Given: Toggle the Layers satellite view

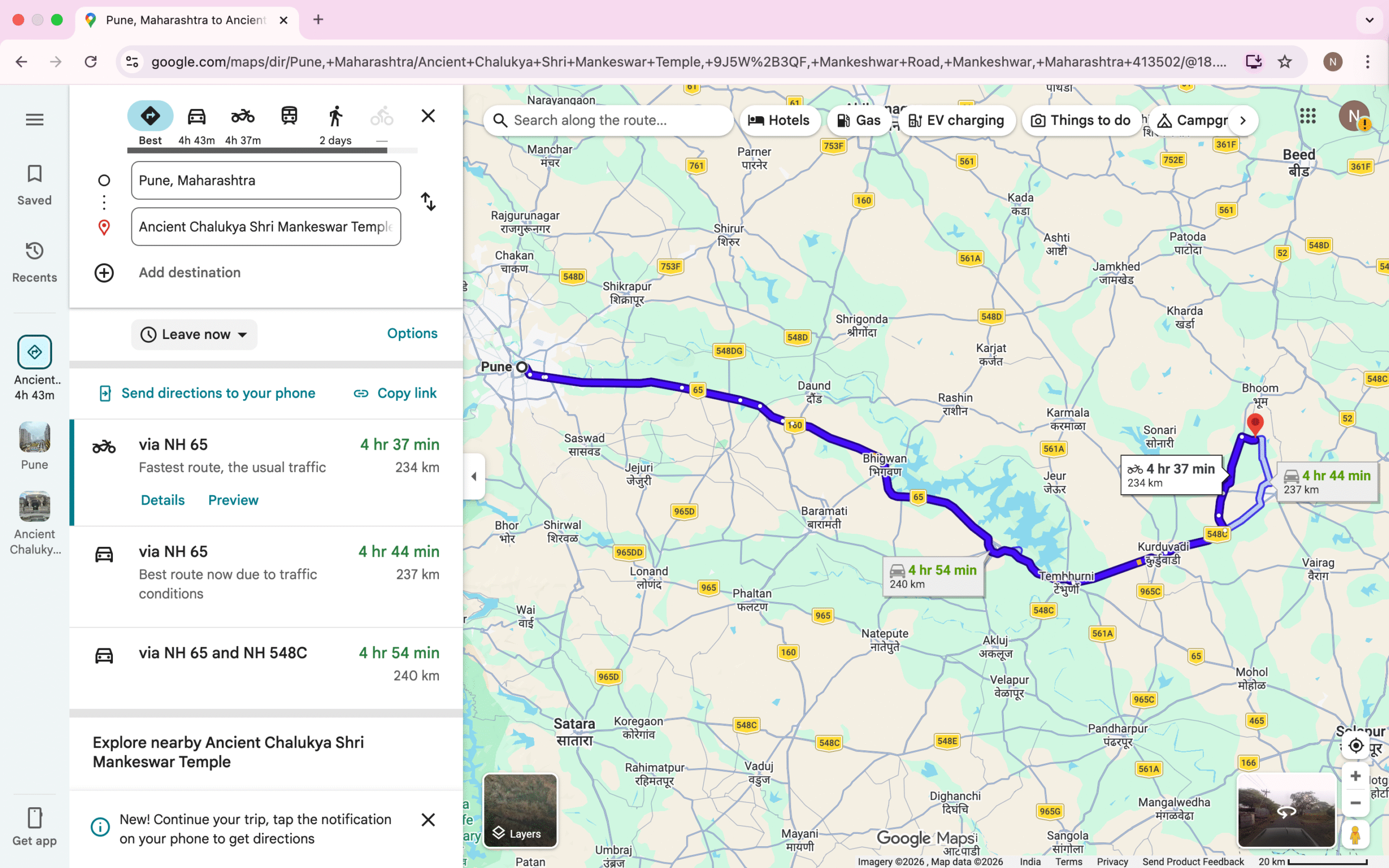Looking at the screenshot, I should click(520, 810).
